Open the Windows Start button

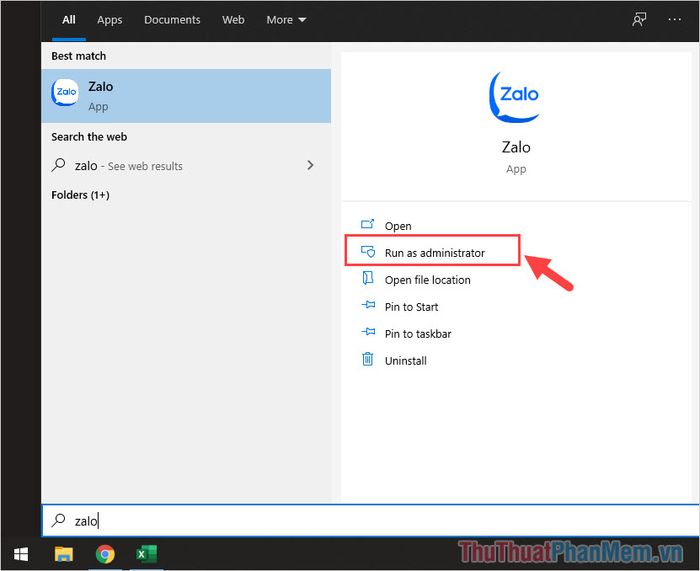[x=21, y=554]
